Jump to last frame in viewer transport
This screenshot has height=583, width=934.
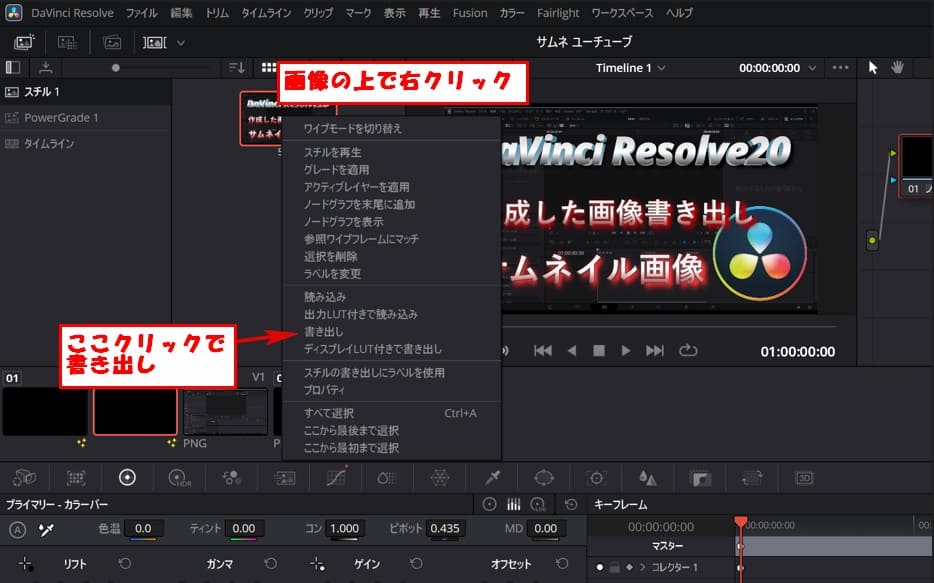(655, 351)
